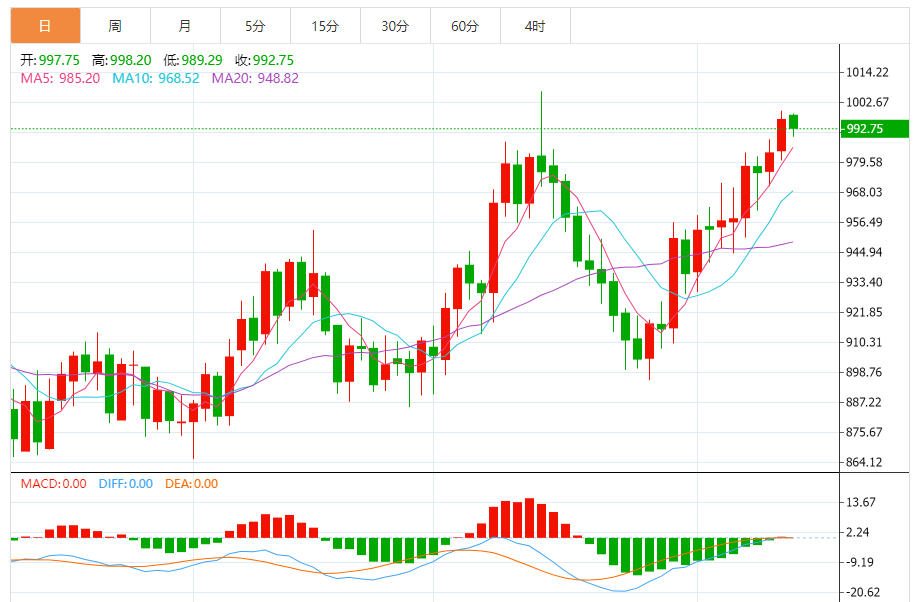Click the 875.67 price axis label
The height and width of the screenshot is (602, 915).
pos(865,432)
